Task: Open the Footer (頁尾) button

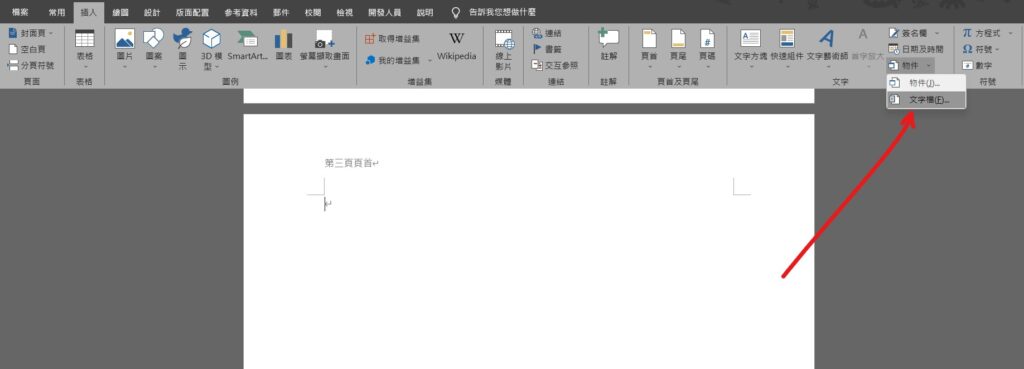Action: 678,49
